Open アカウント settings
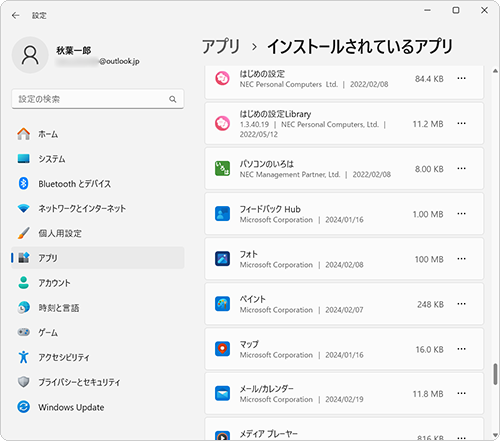 pos(98,283)
